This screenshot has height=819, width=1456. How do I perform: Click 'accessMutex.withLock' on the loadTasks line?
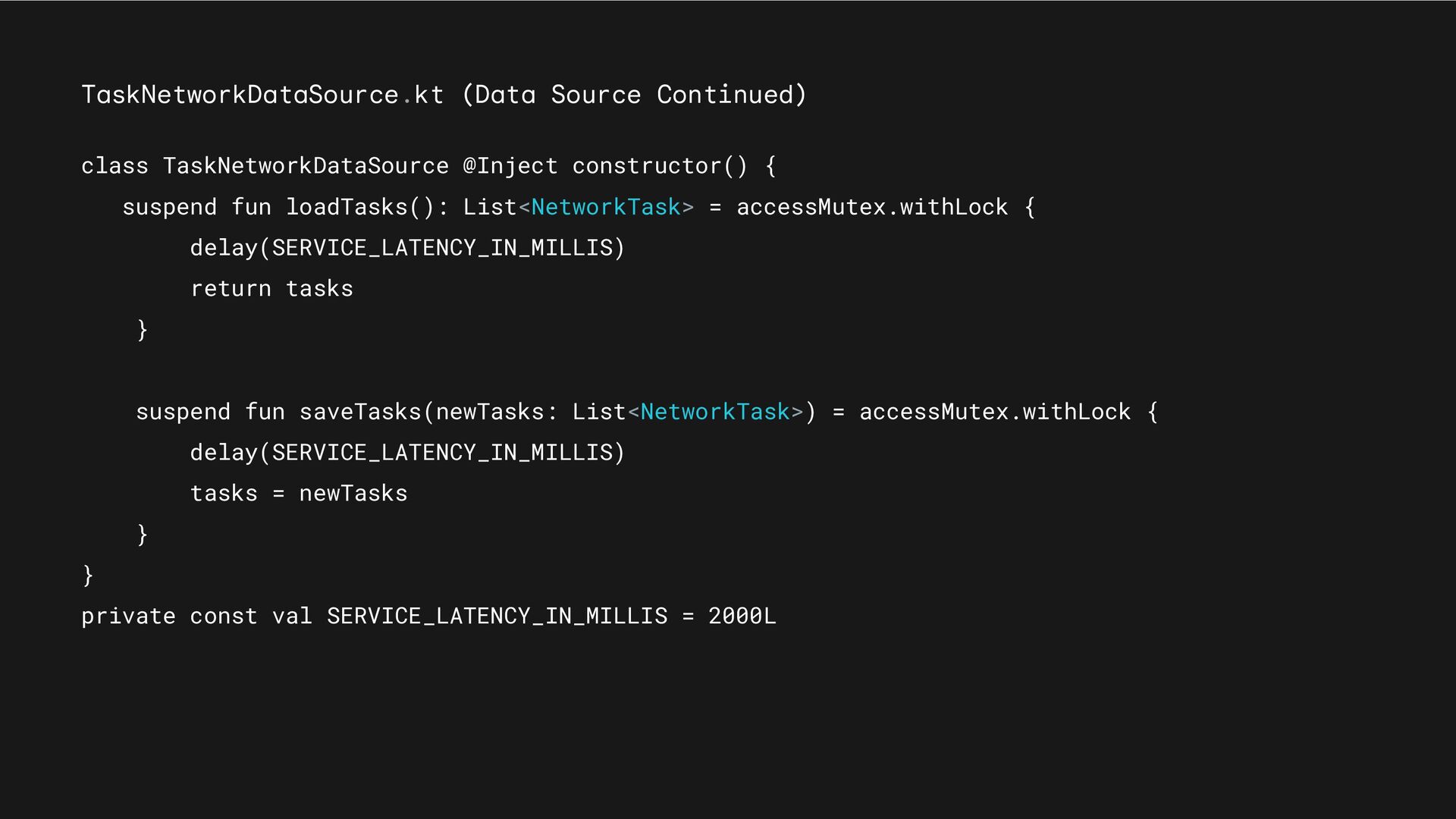[x=872, y=207]
